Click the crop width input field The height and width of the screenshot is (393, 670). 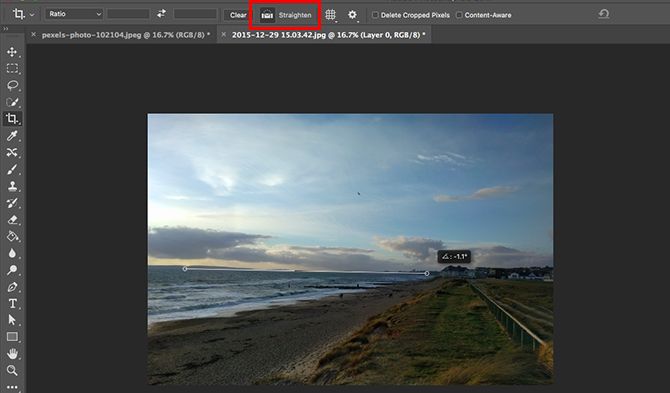point(128,14)
